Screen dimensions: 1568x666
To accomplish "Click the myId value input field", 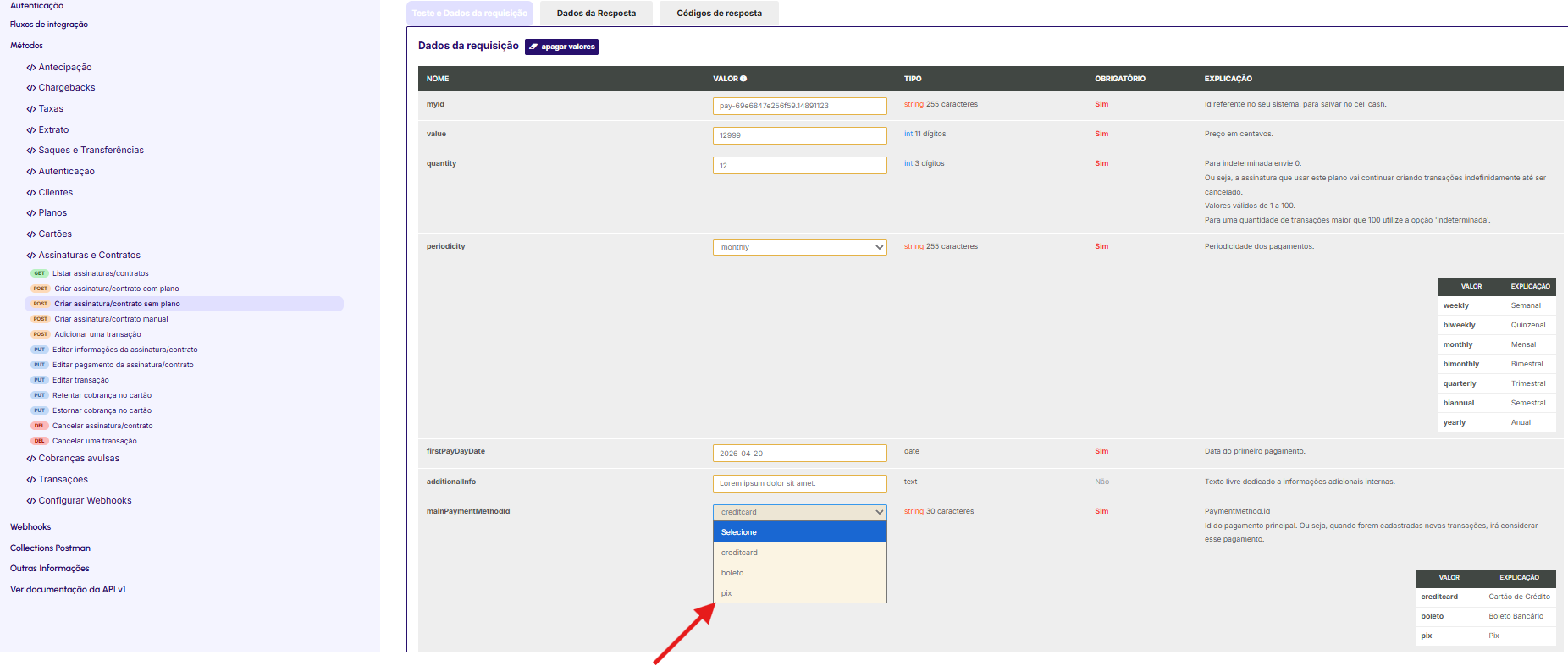I will (799, 106).
